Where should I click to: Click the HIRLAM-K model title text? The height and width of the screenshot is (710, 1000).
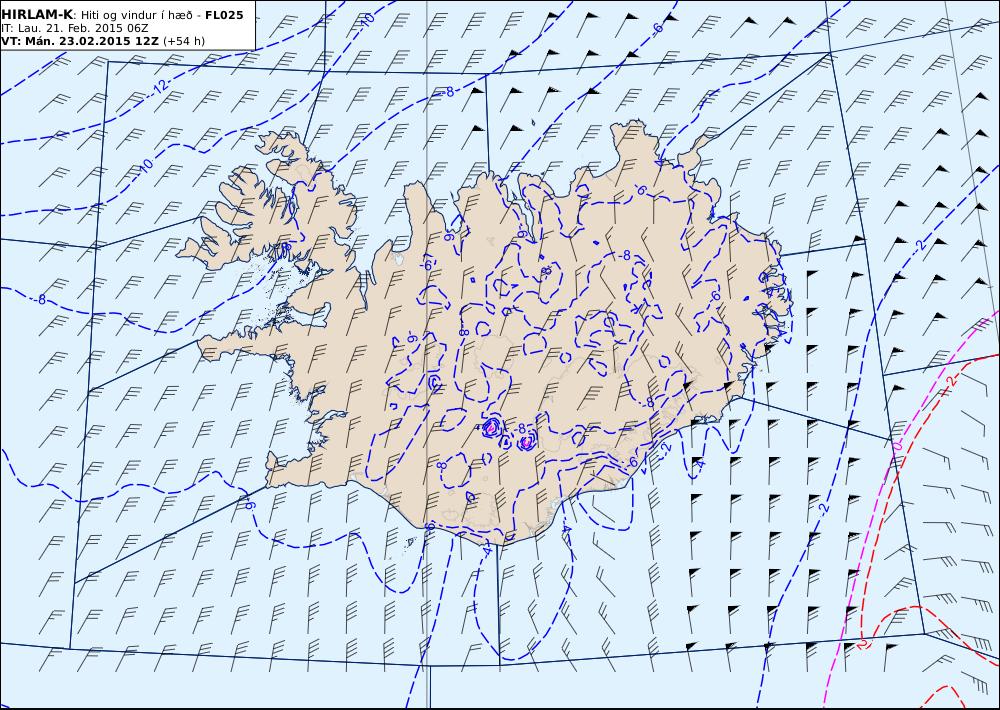click(x=37, y=15)
